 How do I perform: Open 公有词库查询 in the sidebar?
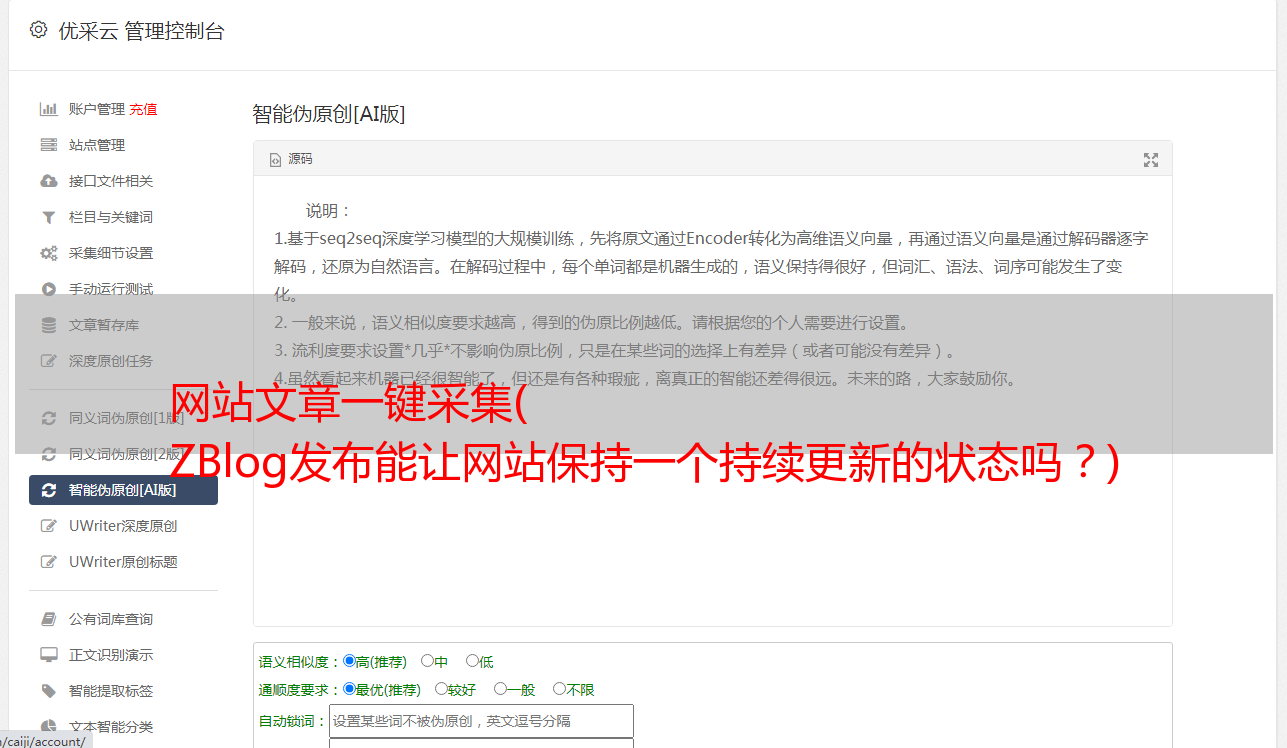(x=111, y=619)
